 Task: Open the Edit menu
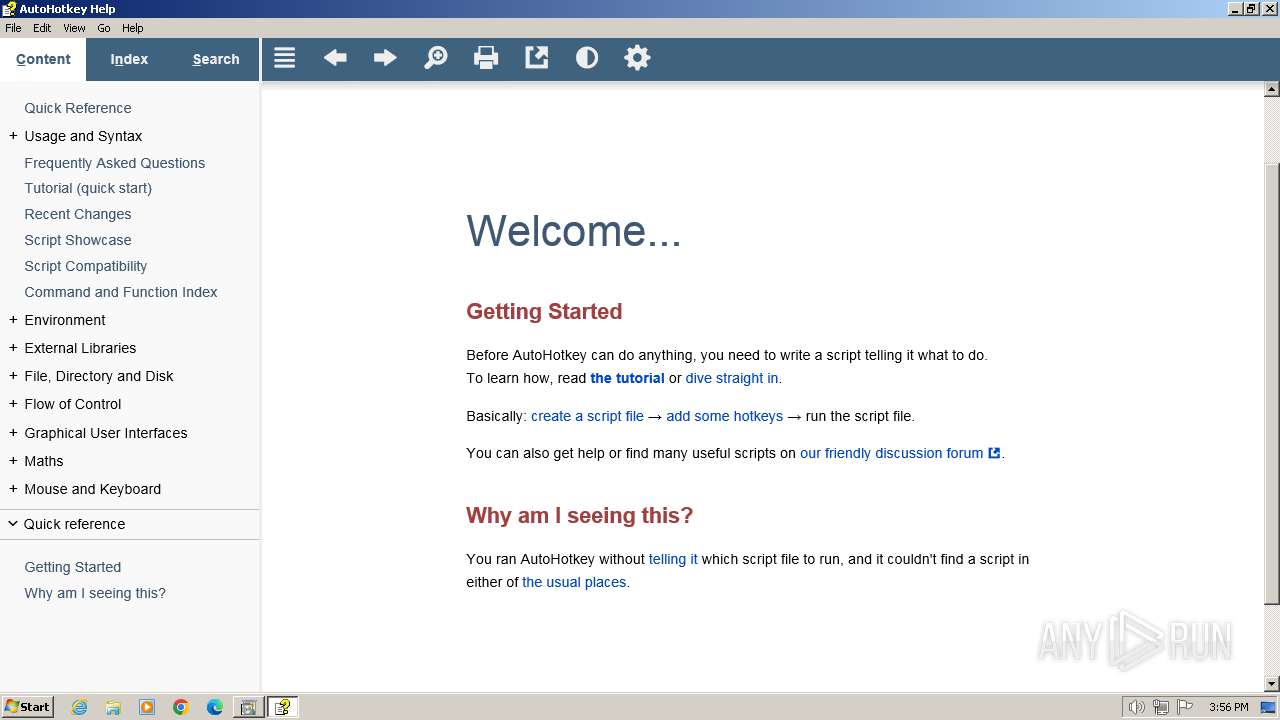click(42, 28)
